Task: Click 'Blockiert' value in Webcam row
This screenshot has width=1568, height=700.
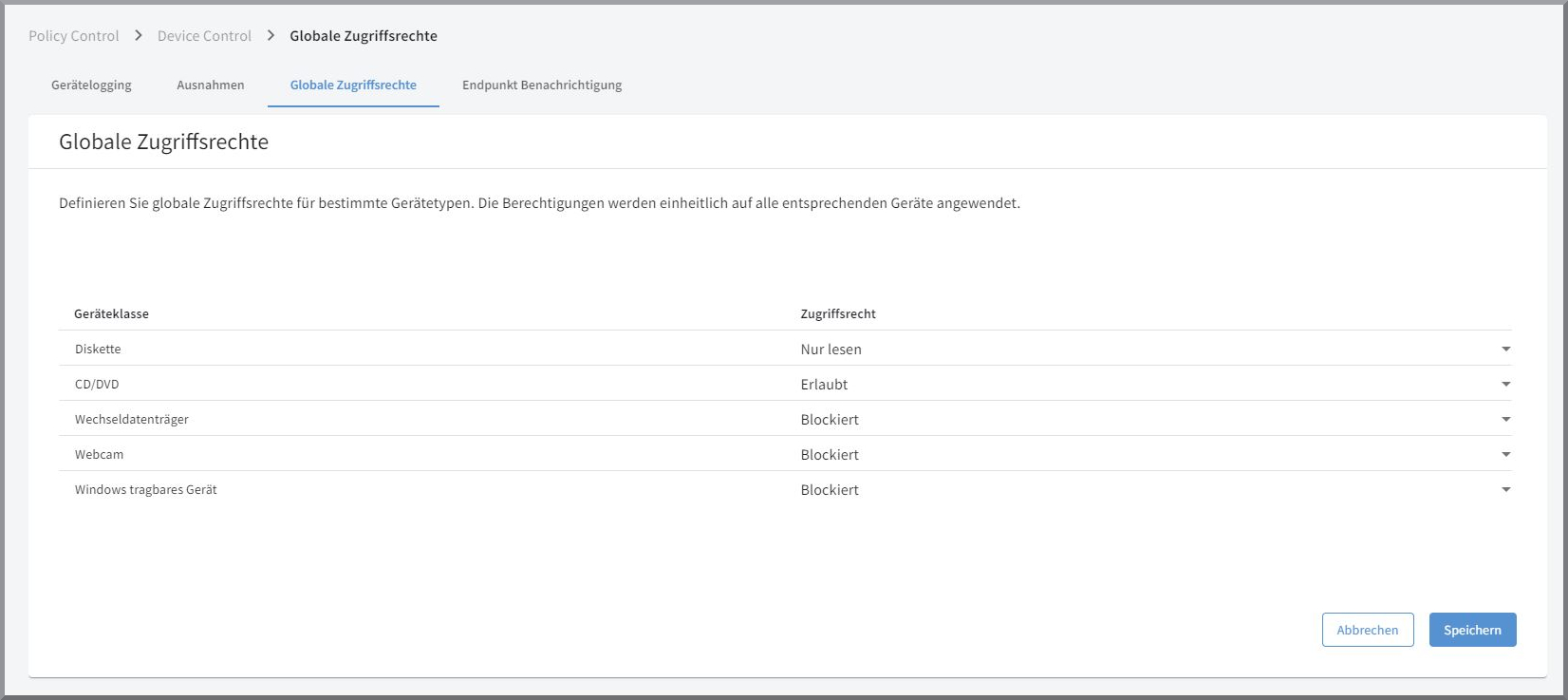Action: pos(830,455)
